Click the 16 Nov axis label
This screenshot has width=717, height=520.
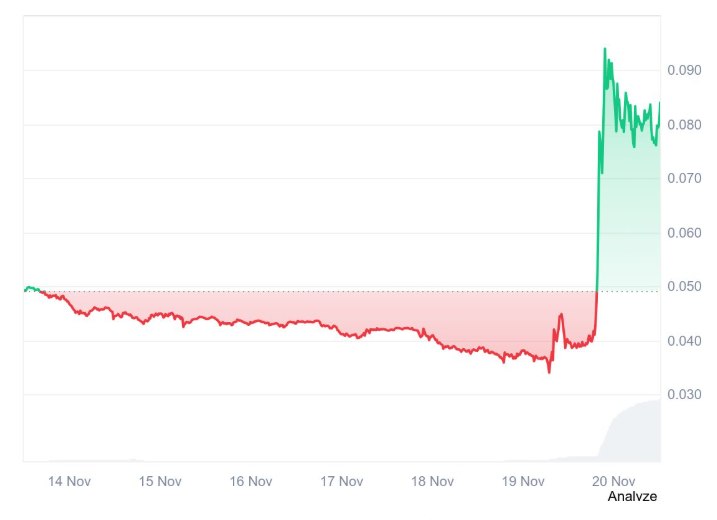pyautogui.click(x=251, y=481)
